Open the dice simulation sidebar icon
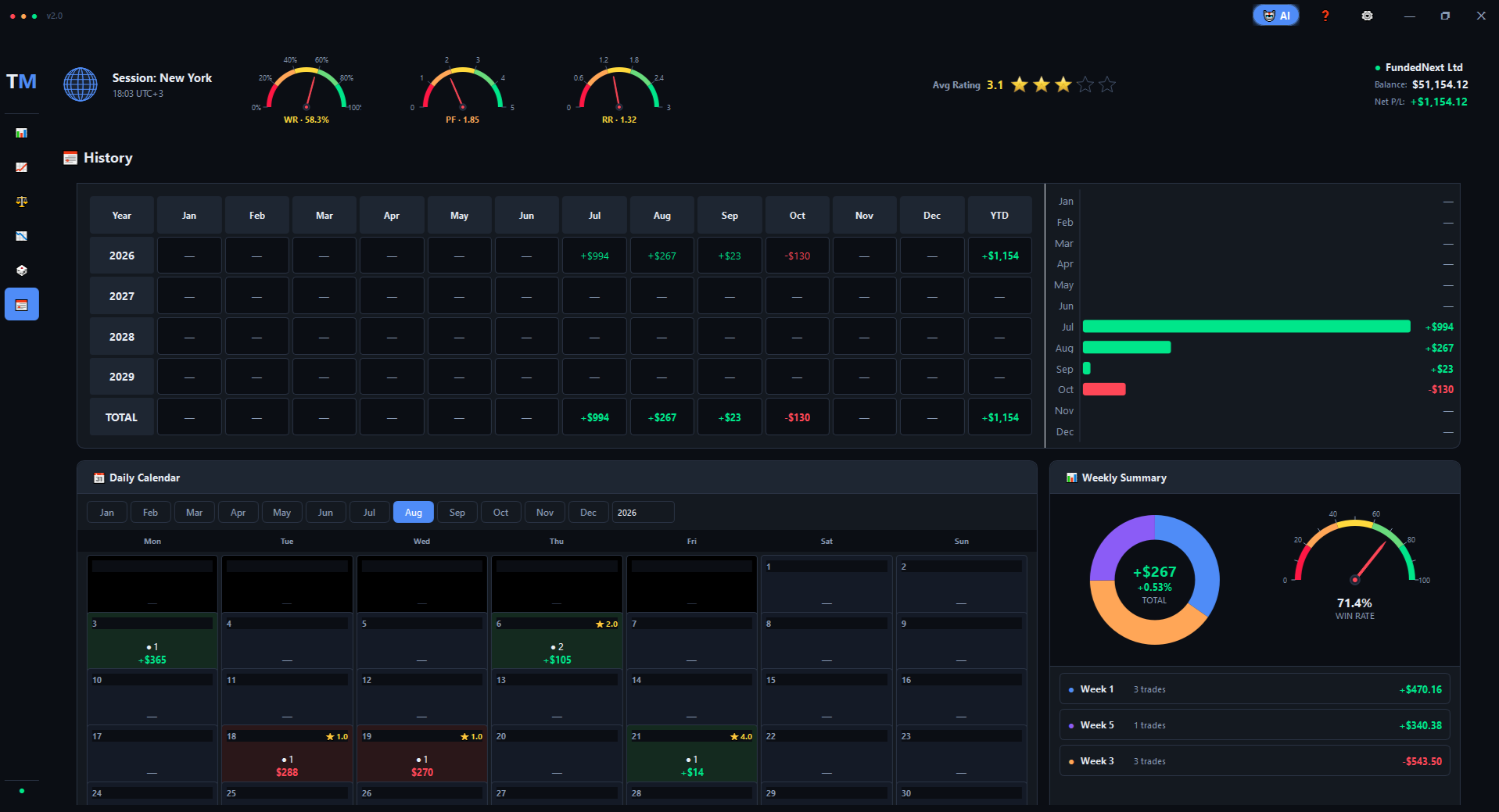 pos(22,270)
